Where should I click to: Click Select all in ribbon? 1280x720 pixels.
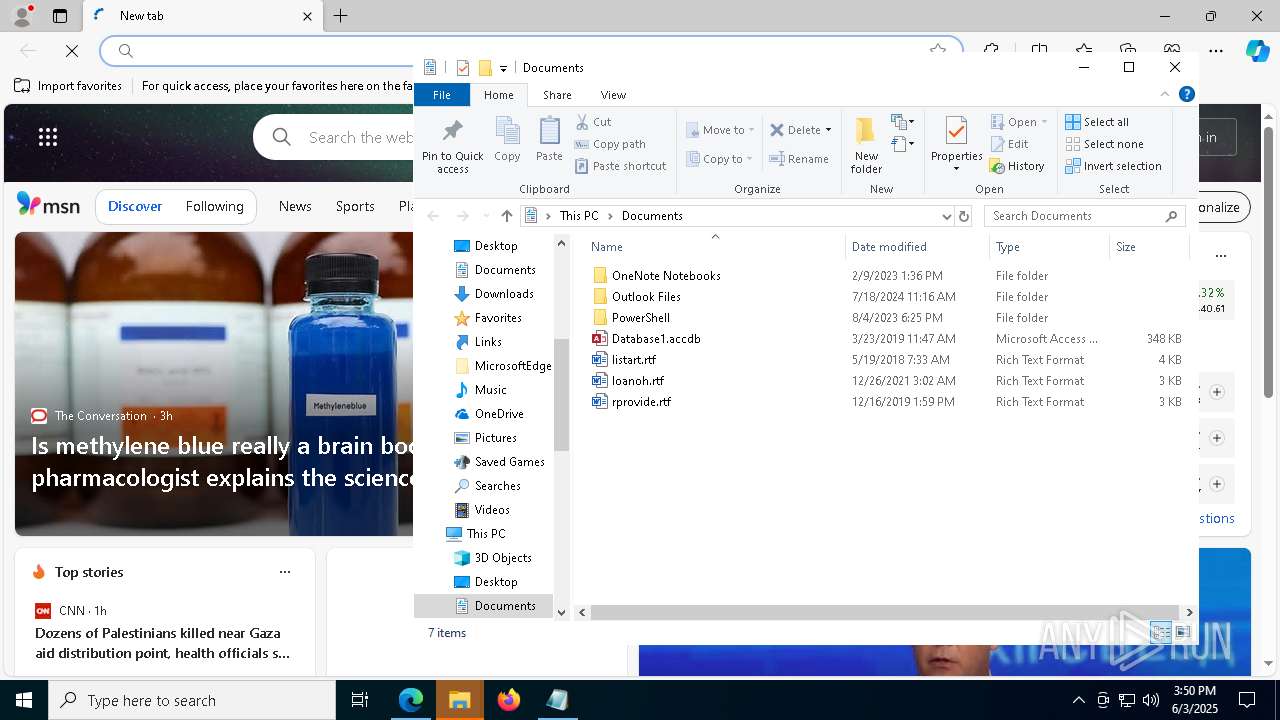(1097, 122)
